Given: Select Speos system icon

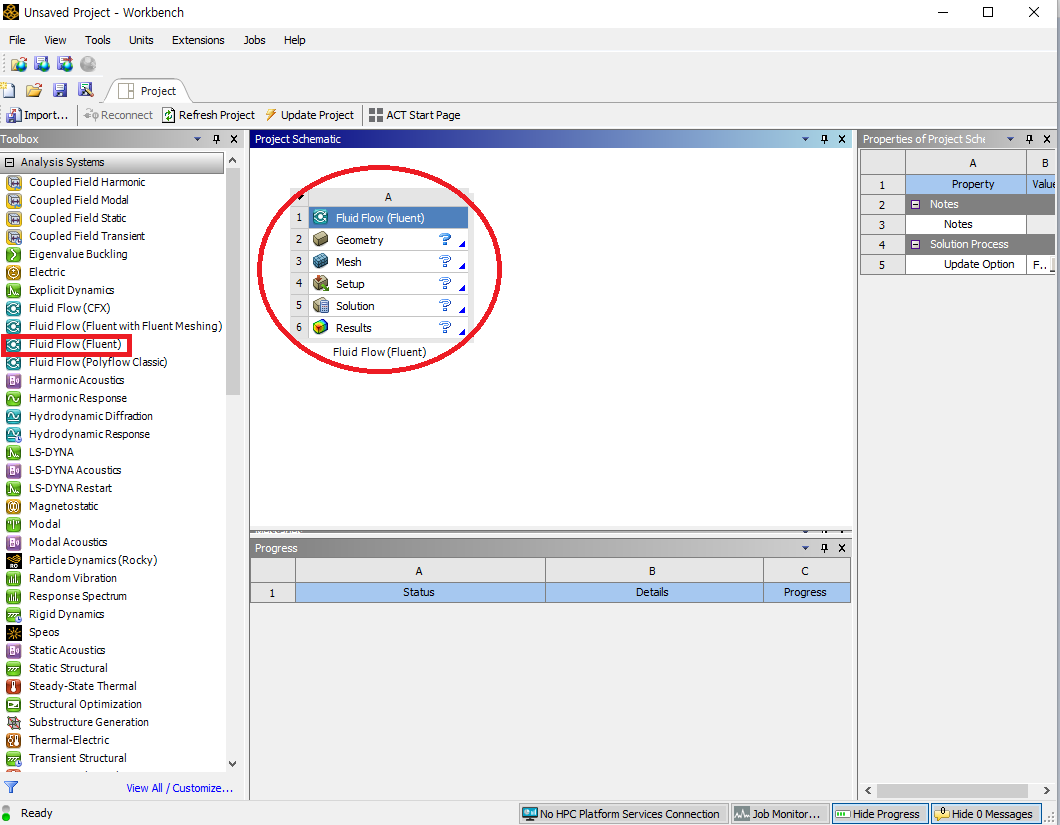Looking at the screenshot, I should click(14, 632).
